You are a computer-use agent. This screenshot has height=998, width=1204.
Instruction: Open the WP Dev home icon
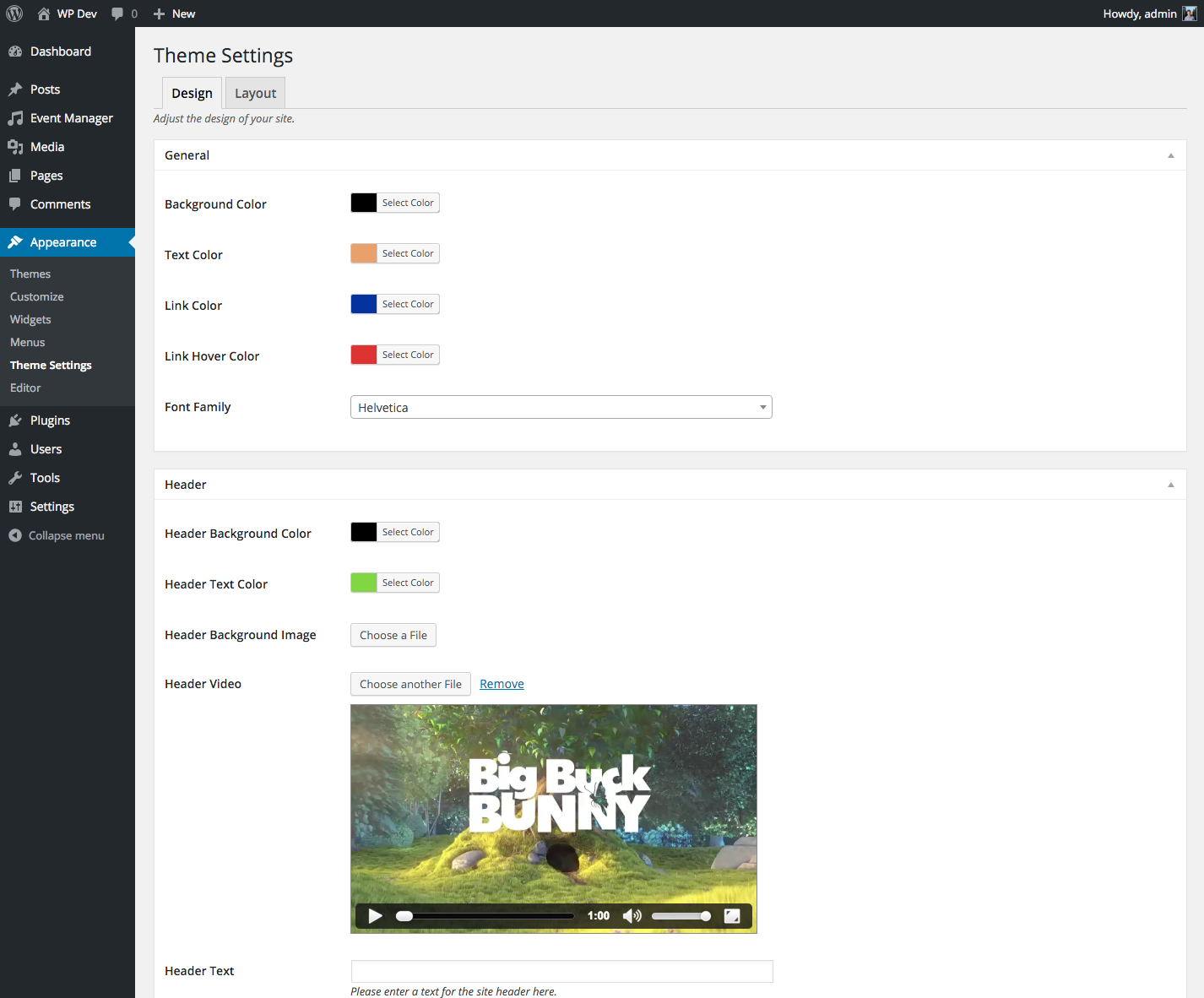pos(44,14)
